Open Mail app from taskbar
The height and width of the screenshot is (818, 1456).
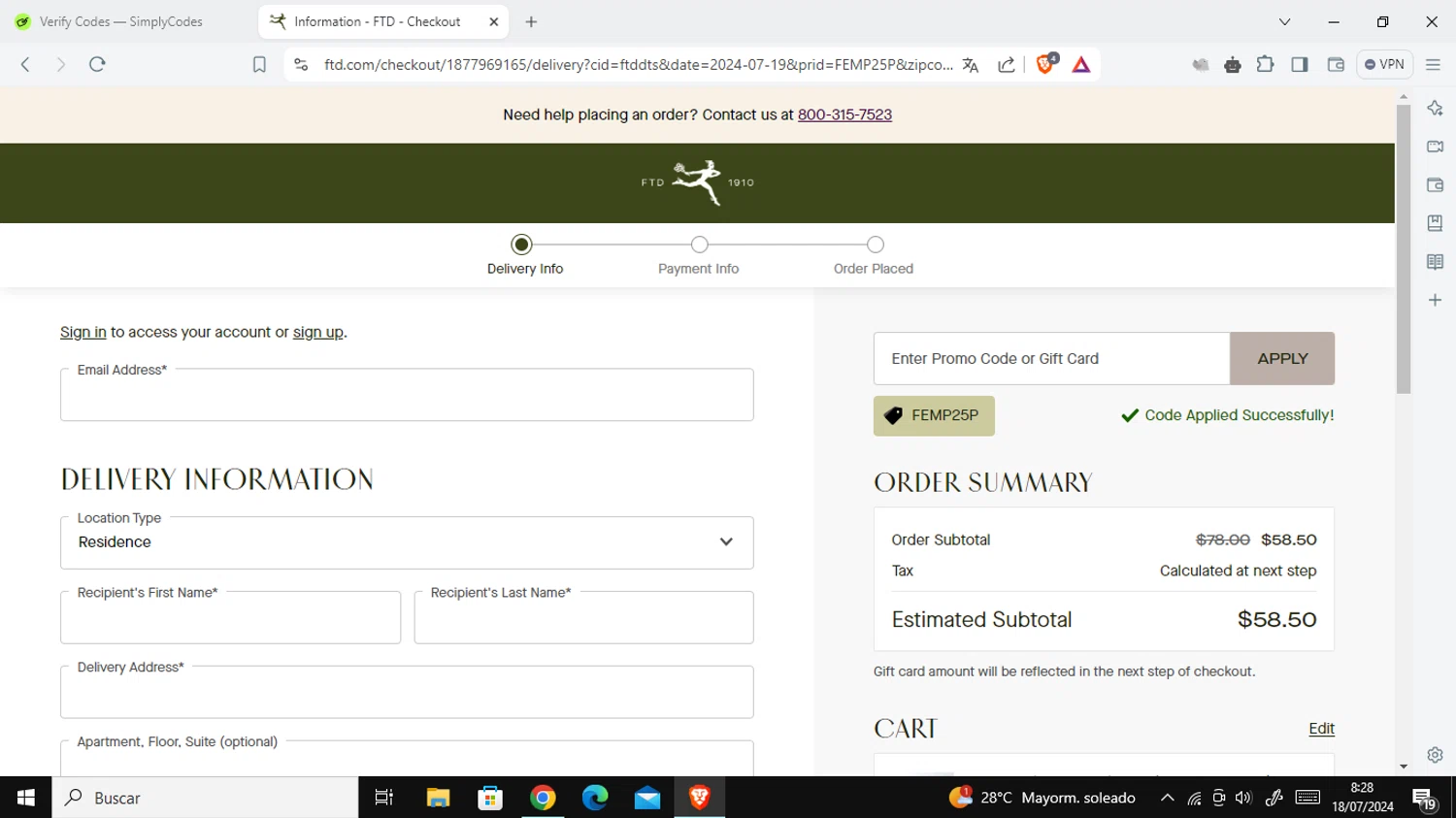(647, 798)
